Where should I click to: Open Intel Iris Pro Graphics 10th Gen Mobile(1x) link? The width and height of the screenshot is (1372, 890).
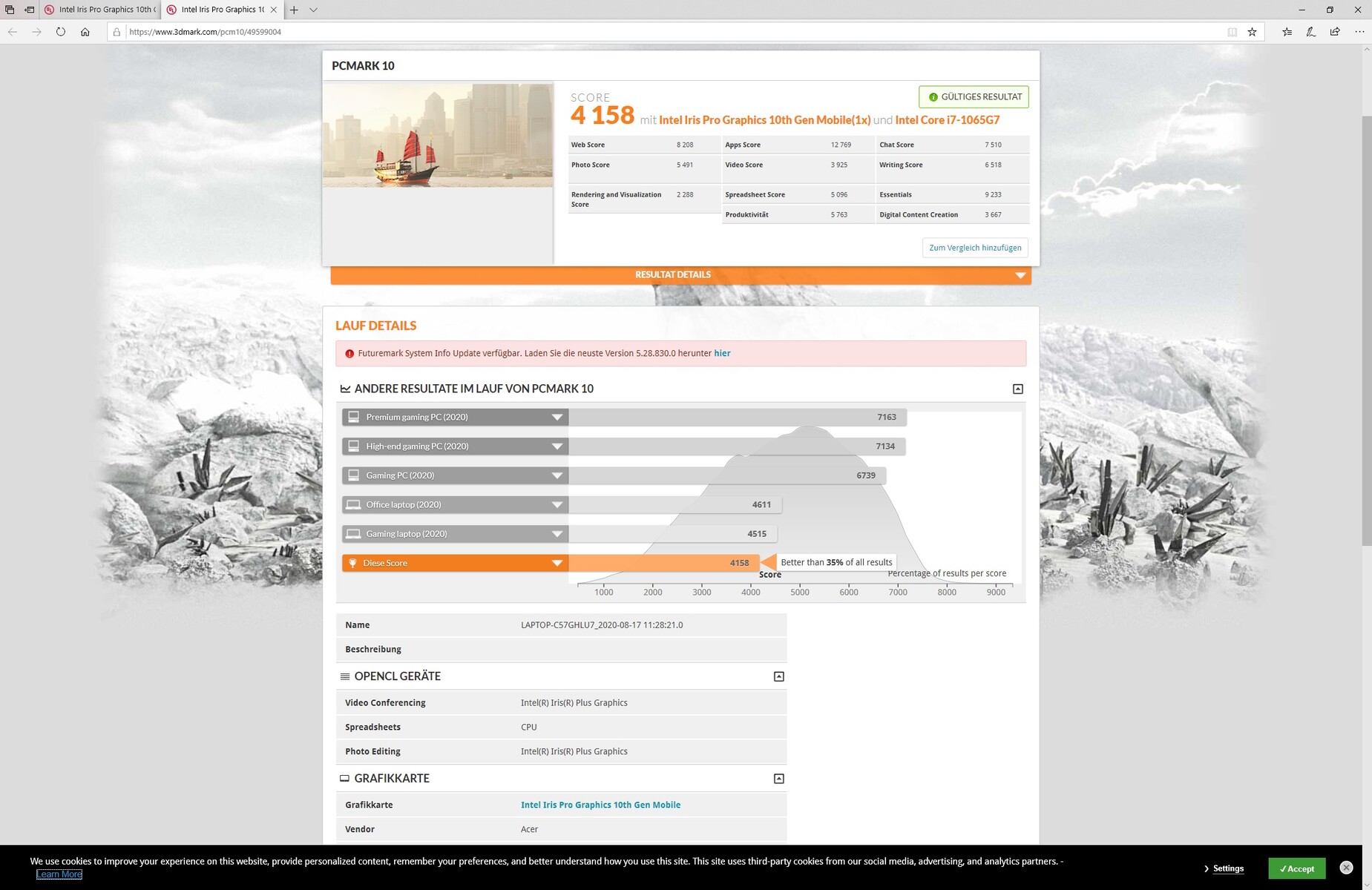tap(764, 120)
